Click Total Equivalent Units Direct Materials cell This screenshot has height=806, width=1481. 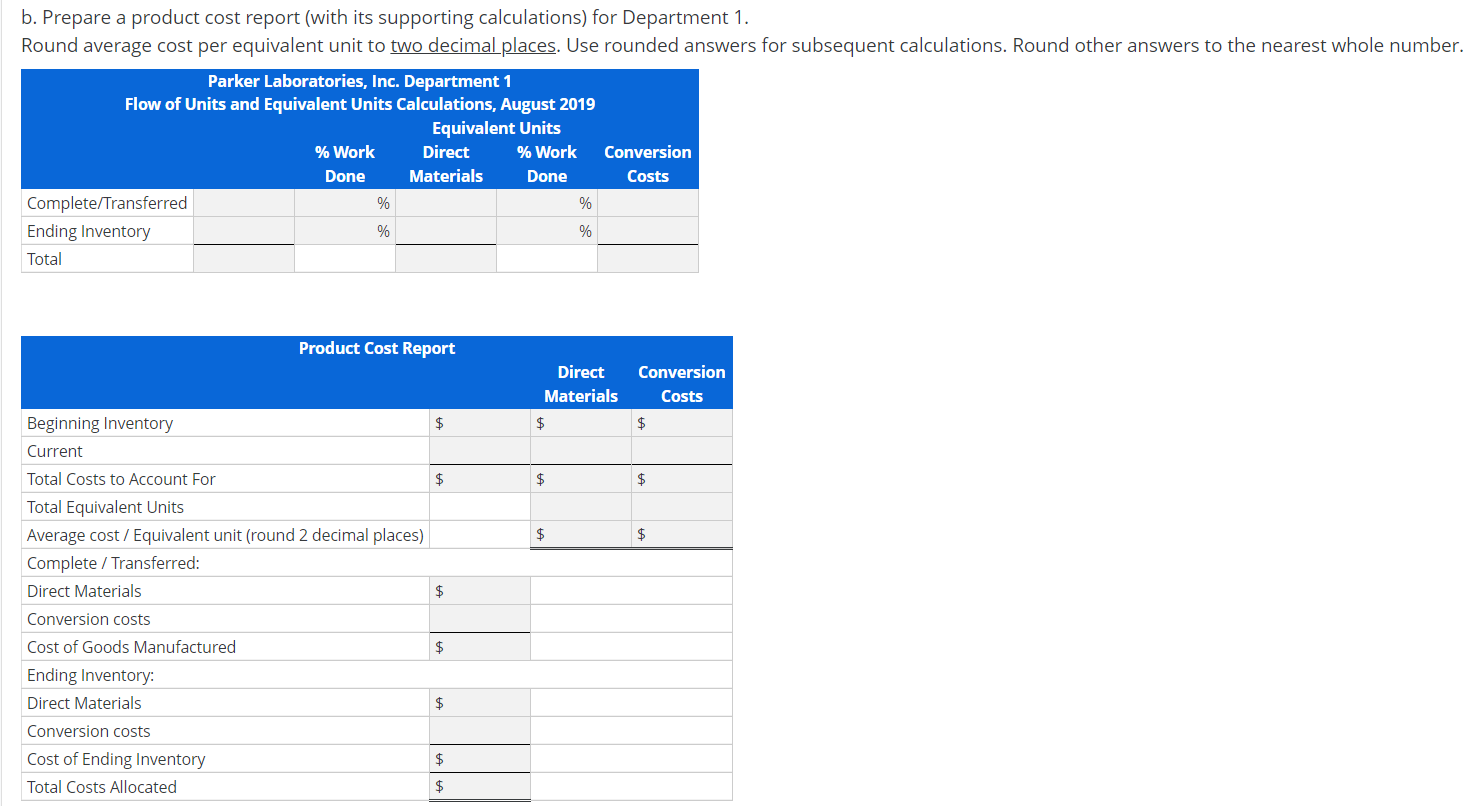coord(581,506)
